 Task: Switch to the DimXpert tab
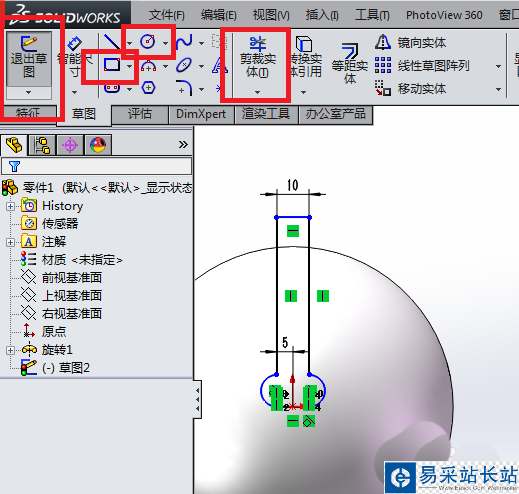point(201,114)
